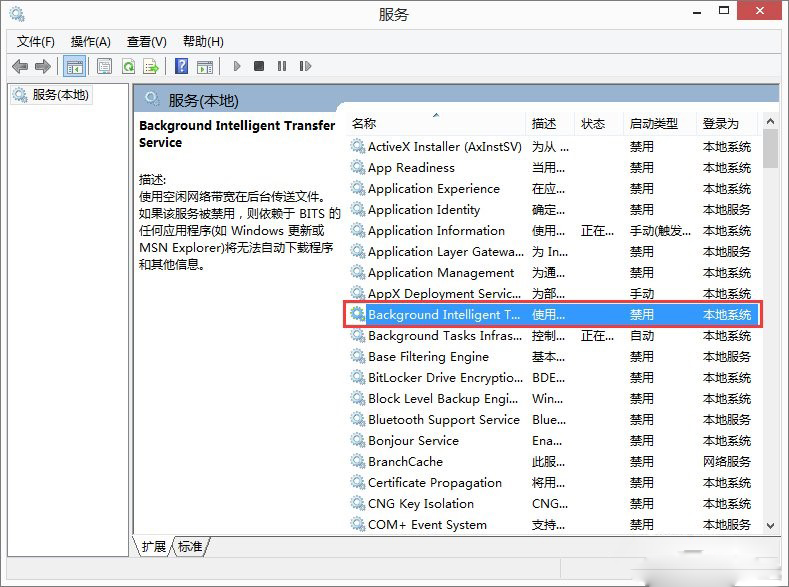The height and width of the screenshot is (587, 789).
Task: Sort by the 描述 column header
Action: [x=550, y=124]
